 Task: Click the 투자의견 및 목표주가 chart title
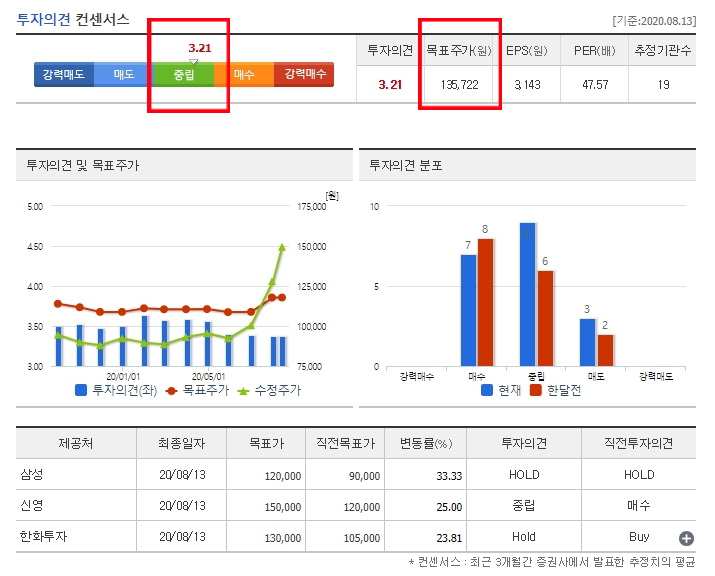(83, 165)
